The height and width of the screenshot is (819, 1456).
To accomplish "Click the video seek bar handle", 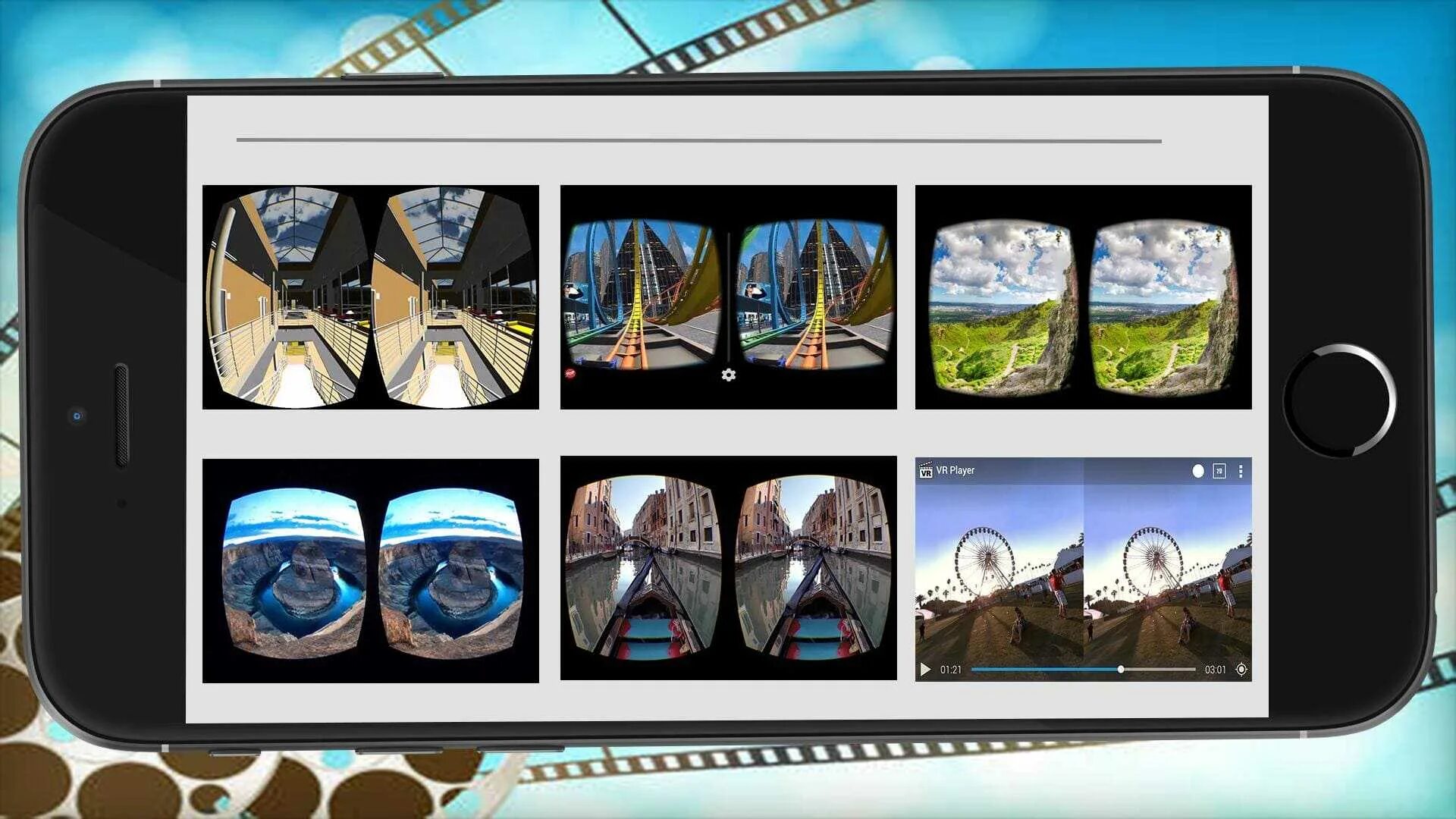I will pyautogui.click(x=1120, y=670).
